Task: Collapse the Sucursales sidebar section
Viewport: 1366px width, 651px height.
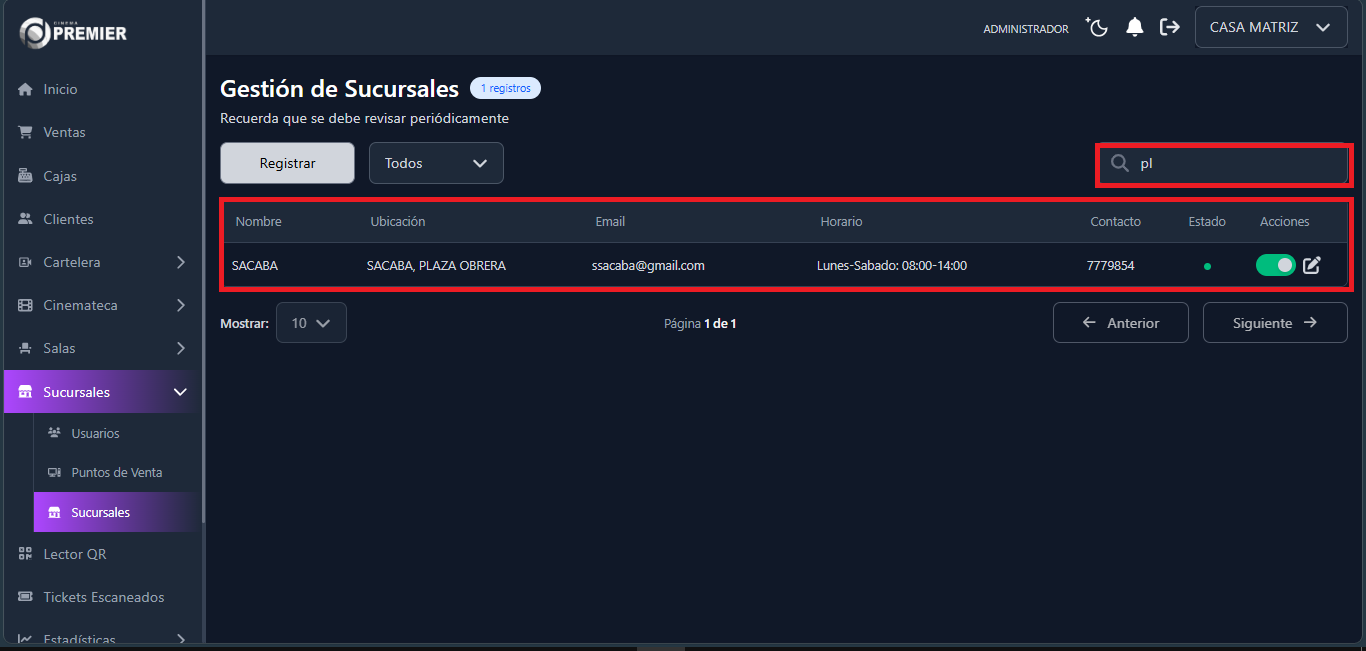Action: coord(180,392)
